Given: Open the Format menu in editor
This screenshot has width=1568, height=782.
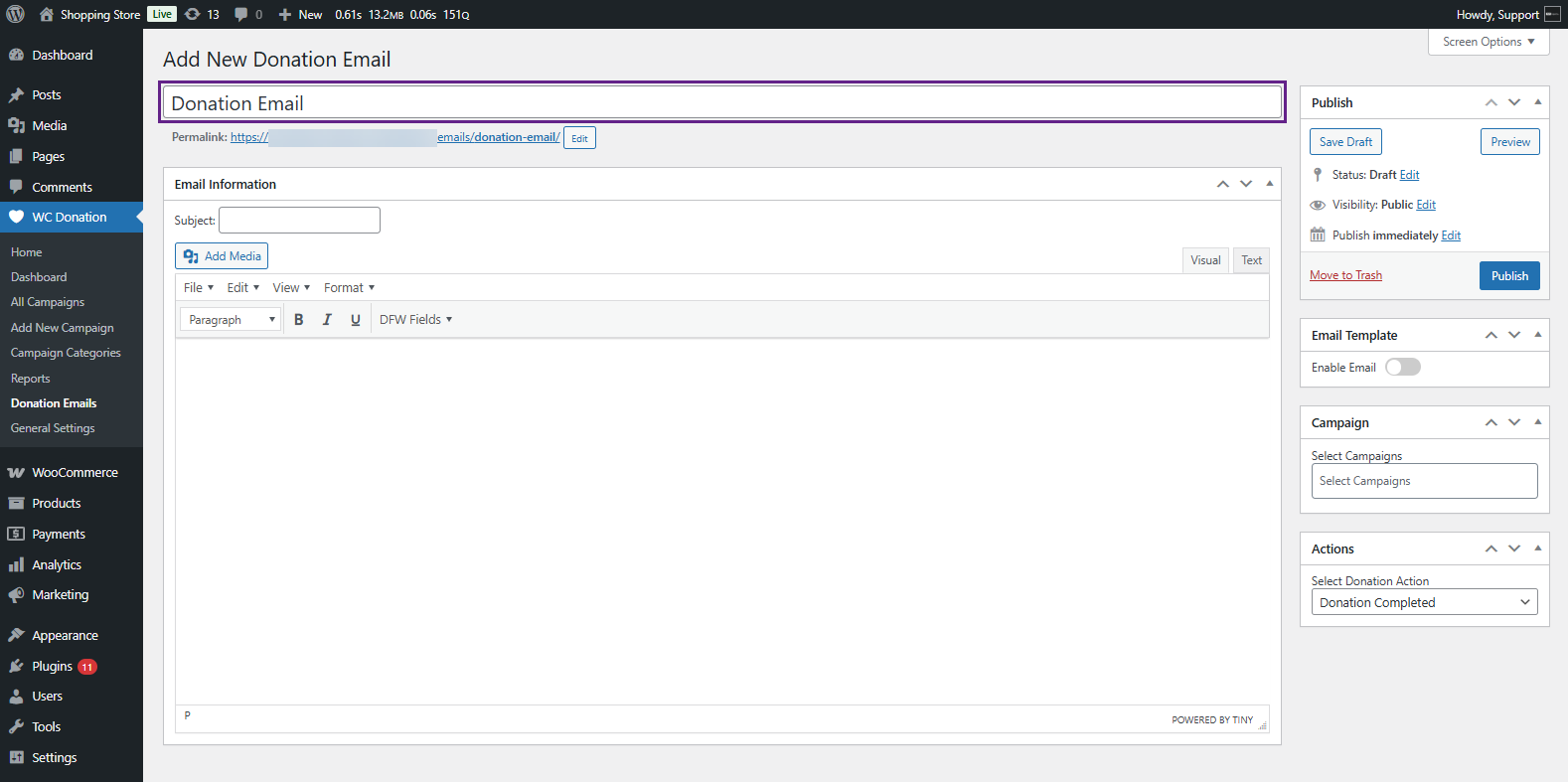Looking at the screenshot, I should 349,288.
